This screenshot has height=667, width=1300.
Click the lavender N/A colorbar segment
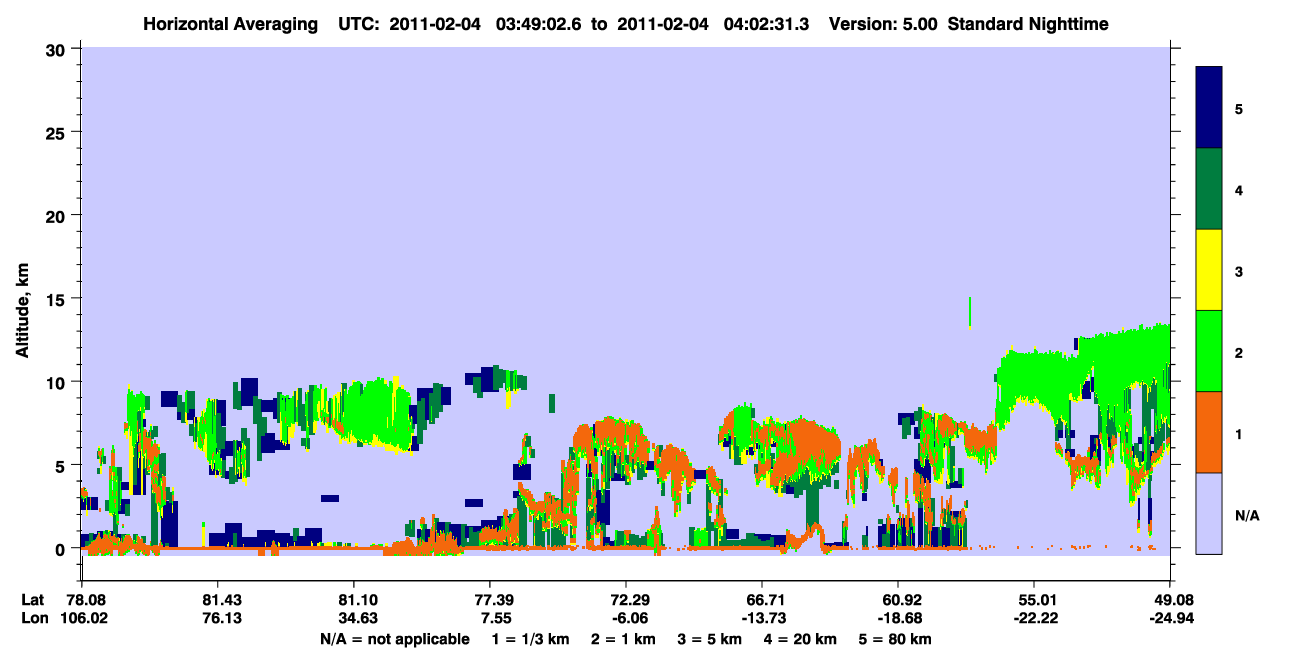(x=1210, y=512)
